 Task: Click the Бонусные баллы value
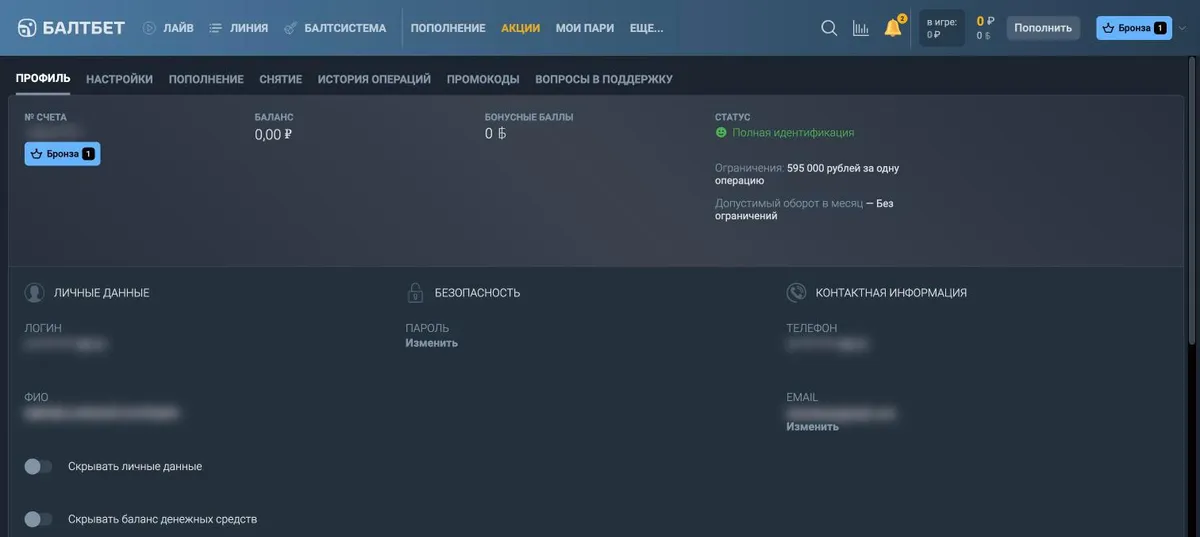(496, 134)
